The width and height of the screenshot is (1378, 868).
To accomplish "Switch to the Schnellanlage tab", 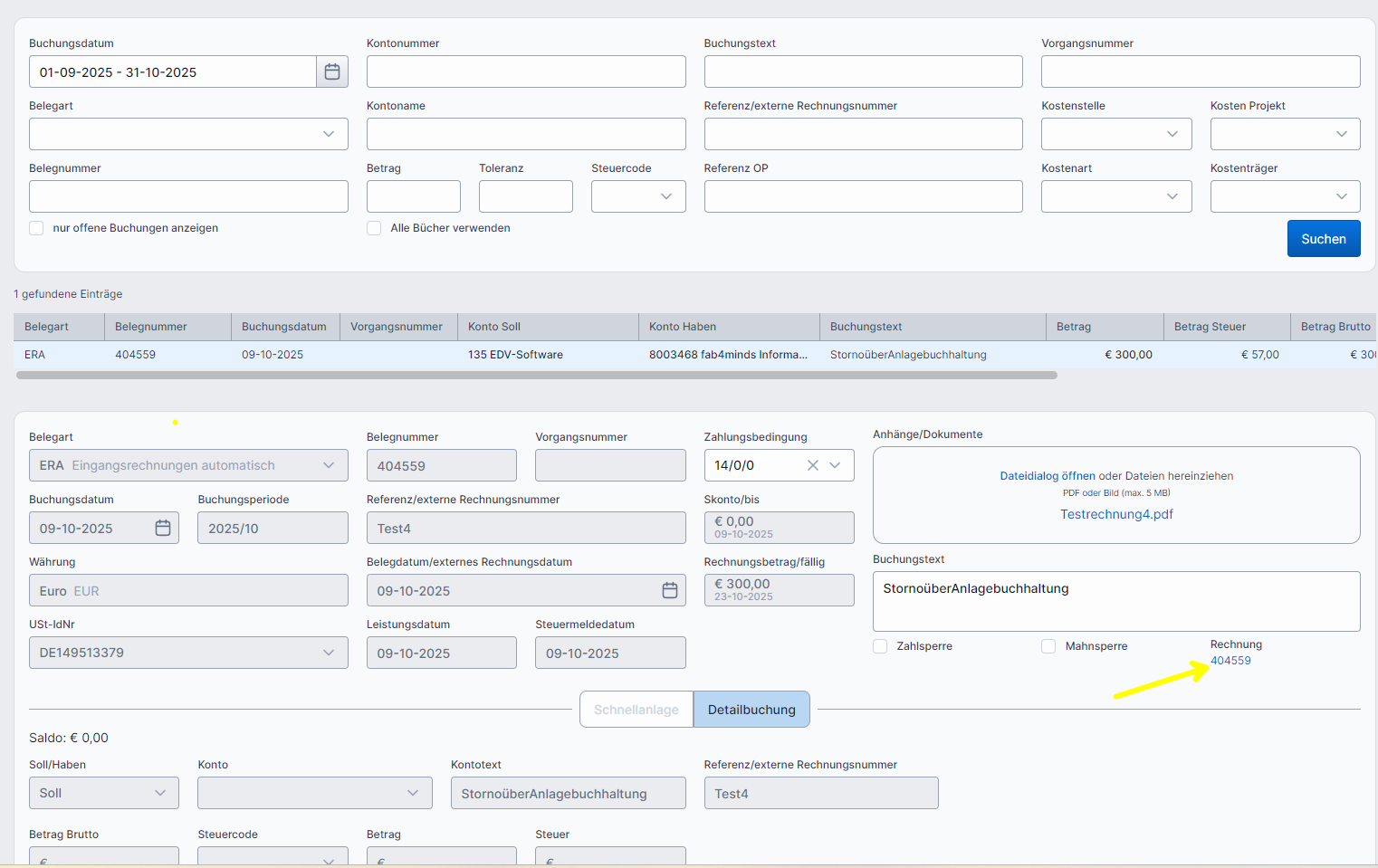I will (636, 710).
